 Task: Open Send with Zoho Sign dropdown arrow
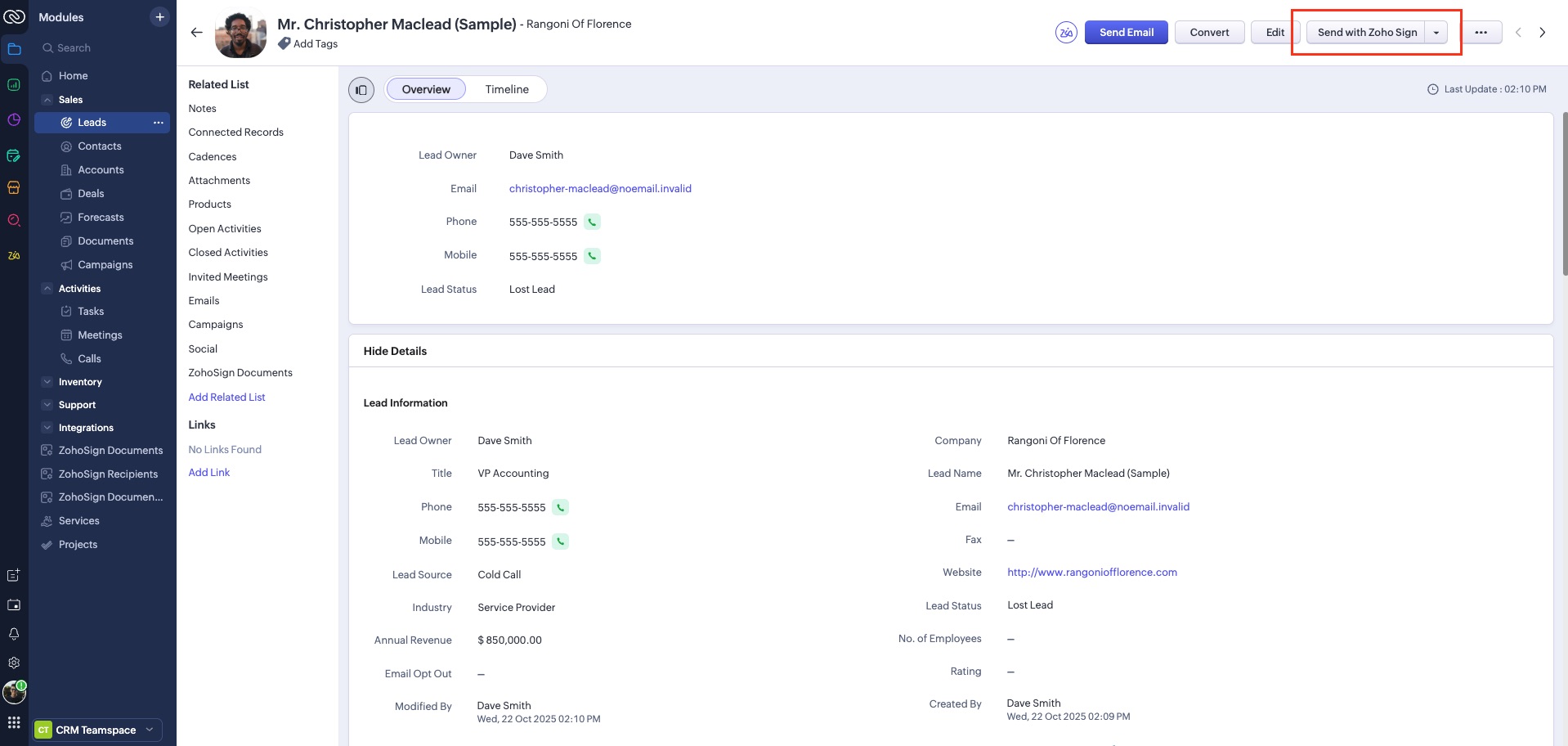point(1436,33)
